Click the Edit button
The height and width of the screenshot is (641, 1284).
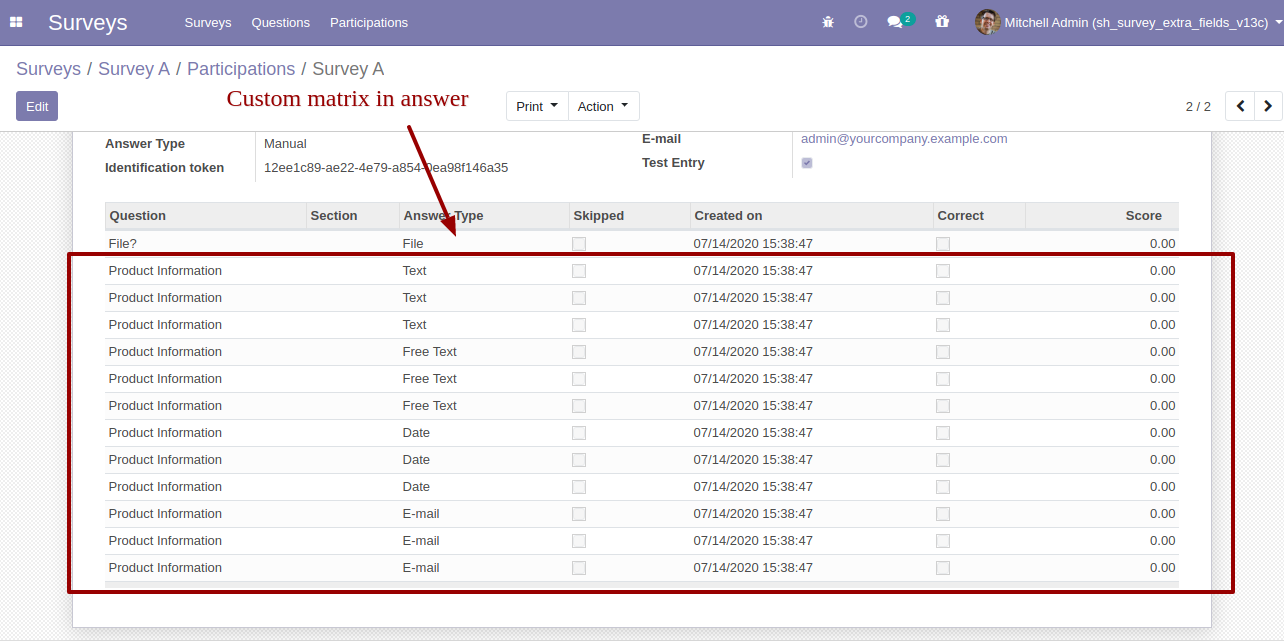coord(37,106)
